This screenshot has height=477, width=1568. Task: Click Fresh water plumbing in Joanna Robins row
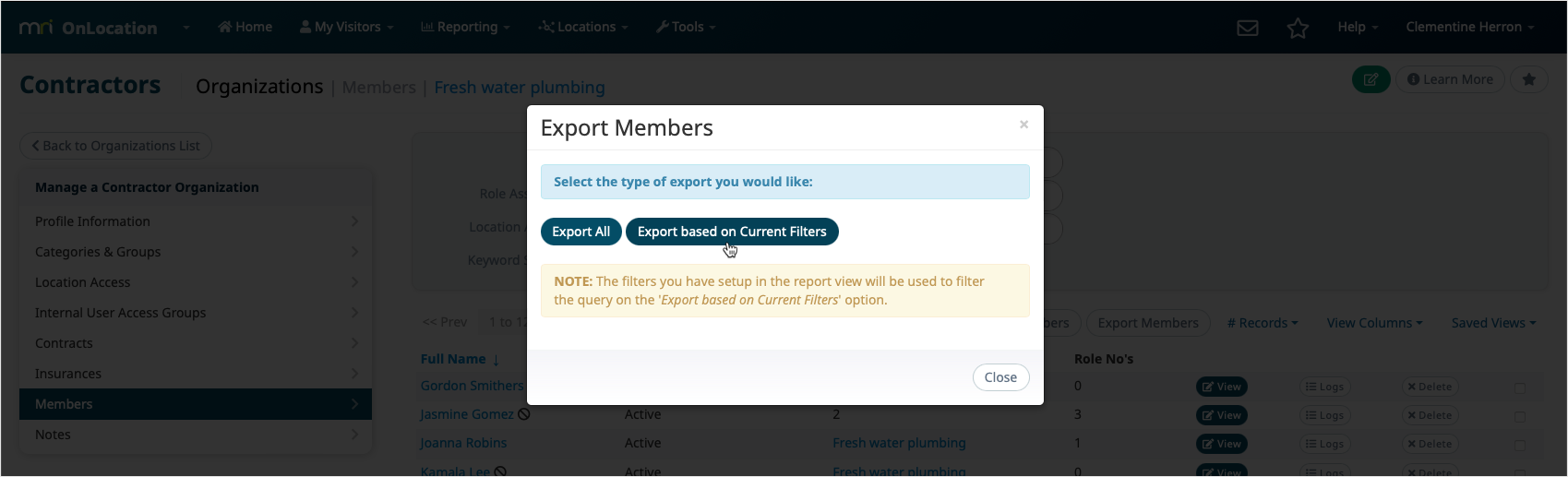[x=899, y=443]
